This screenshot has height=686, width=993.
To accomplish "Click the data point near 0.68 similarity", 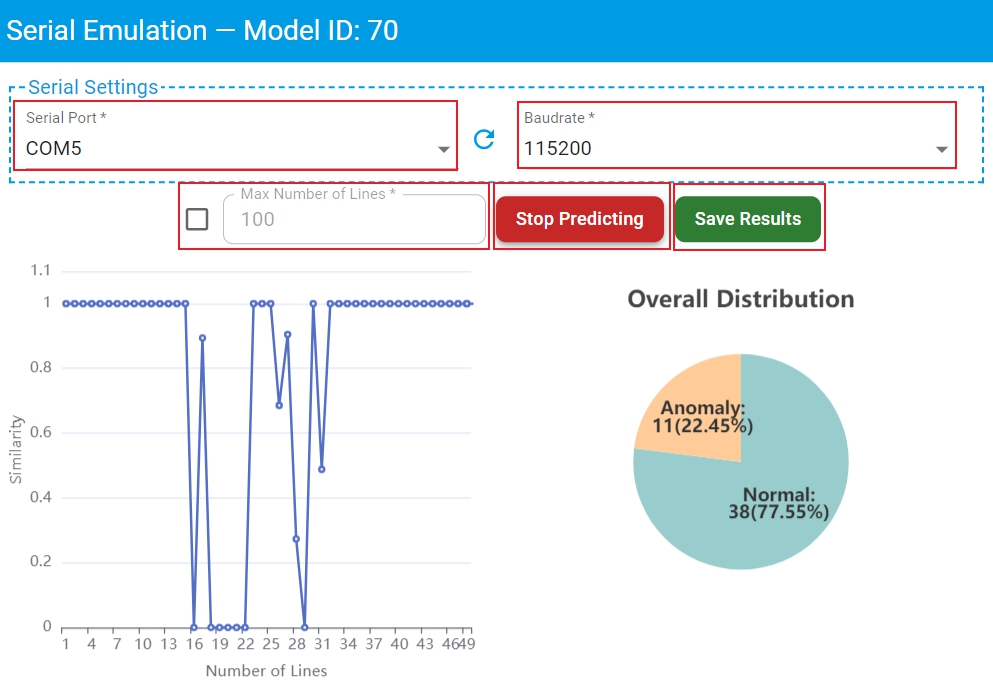I will pyautogui.click(x=279, y=405).
